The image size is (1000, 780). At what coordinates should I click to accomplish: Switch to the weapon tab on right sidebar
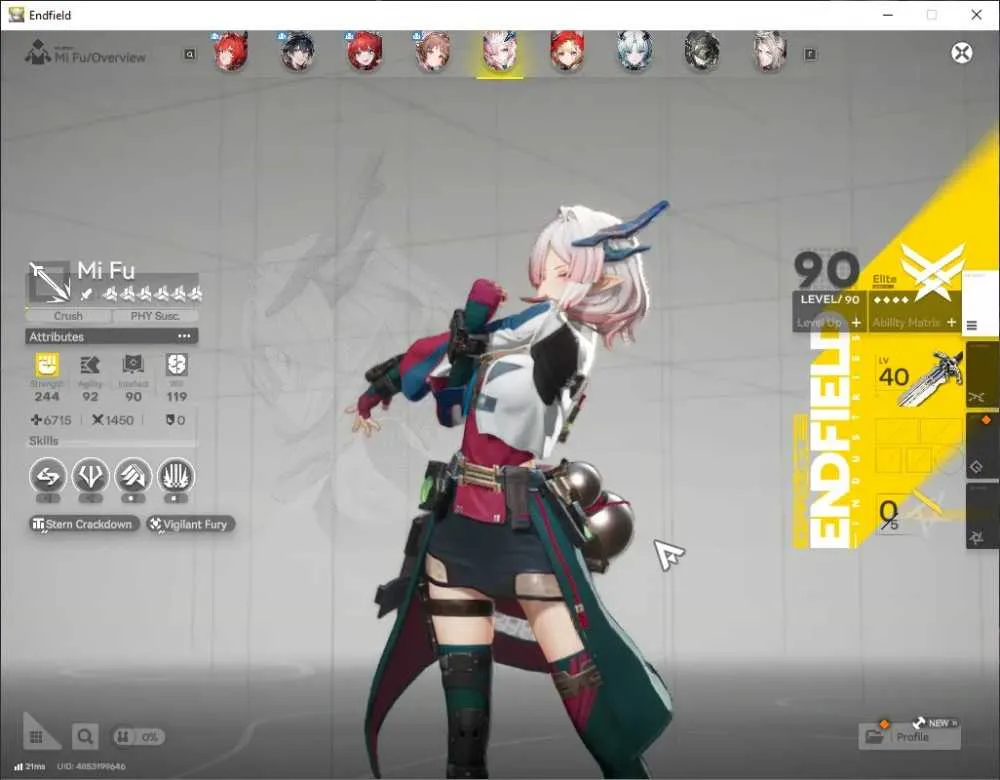point(976,397)
